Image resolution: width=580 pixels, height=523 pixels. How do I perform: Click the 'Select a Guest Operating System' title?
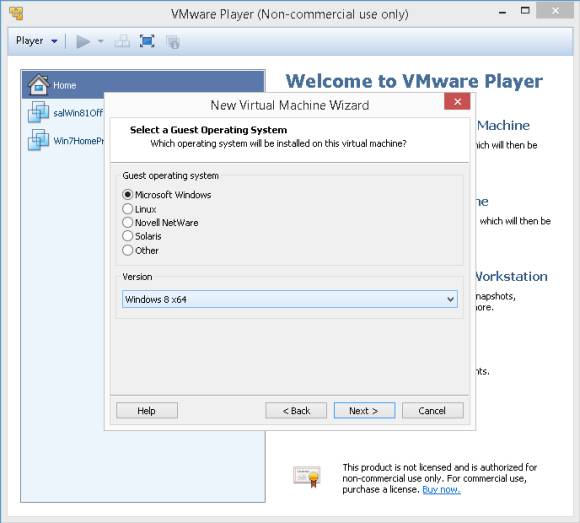click(208, 130)
